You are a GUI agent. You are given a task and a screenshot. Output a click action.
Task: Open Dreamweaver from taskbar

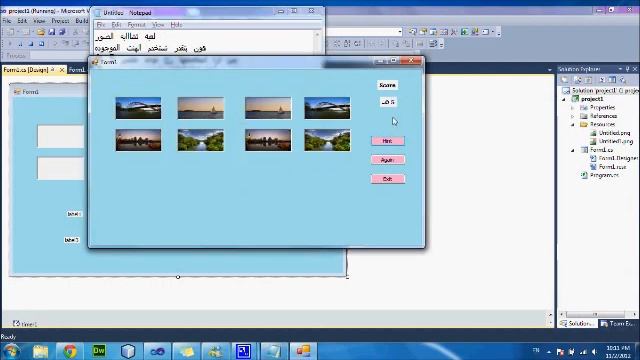[99, 351]
